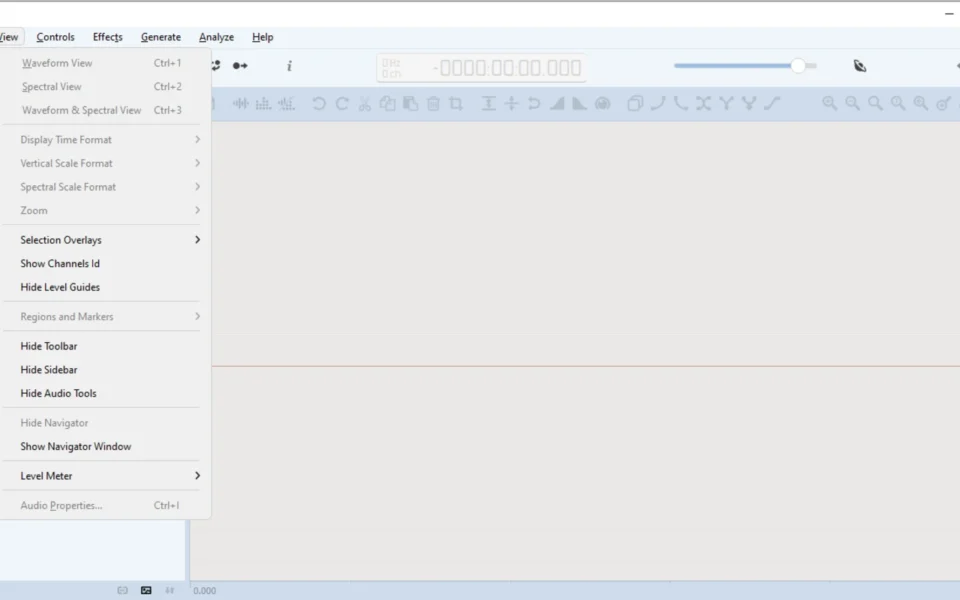Select Waveform View
The image size is (960, 600).
(102, 63)
